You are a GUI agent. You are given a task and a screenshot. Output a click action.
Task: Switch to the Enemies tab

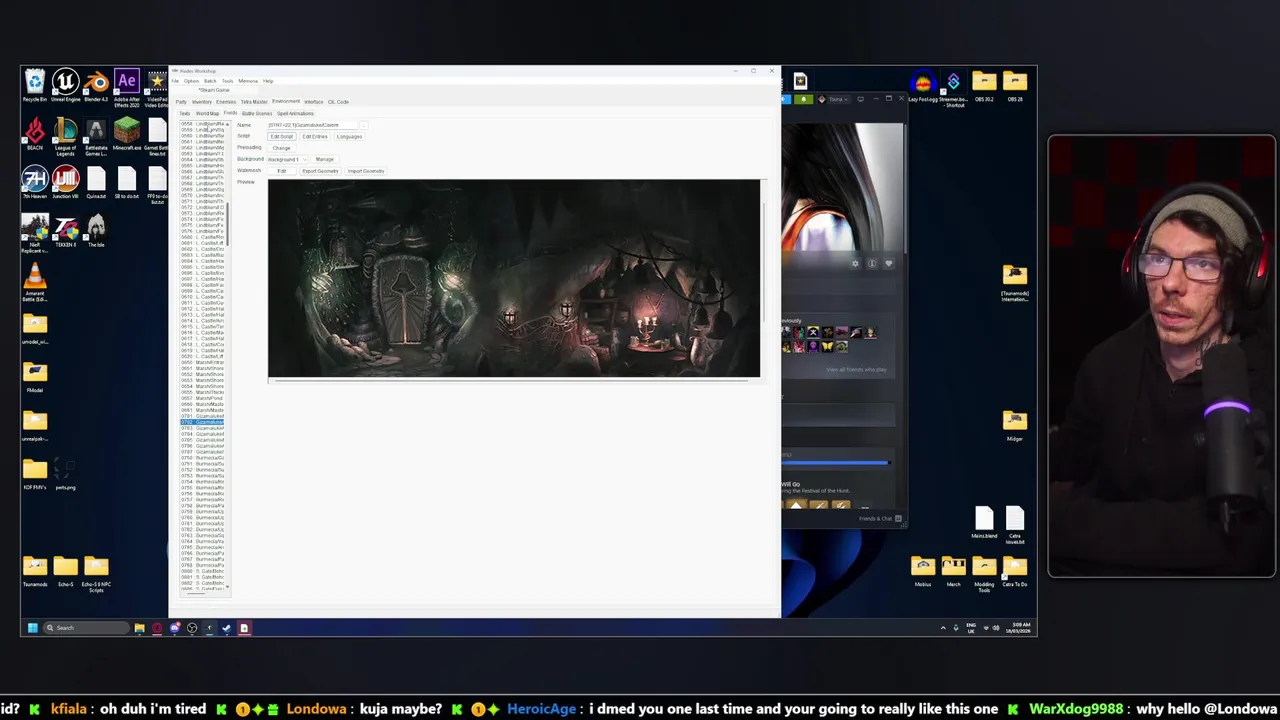coord(226,102)
